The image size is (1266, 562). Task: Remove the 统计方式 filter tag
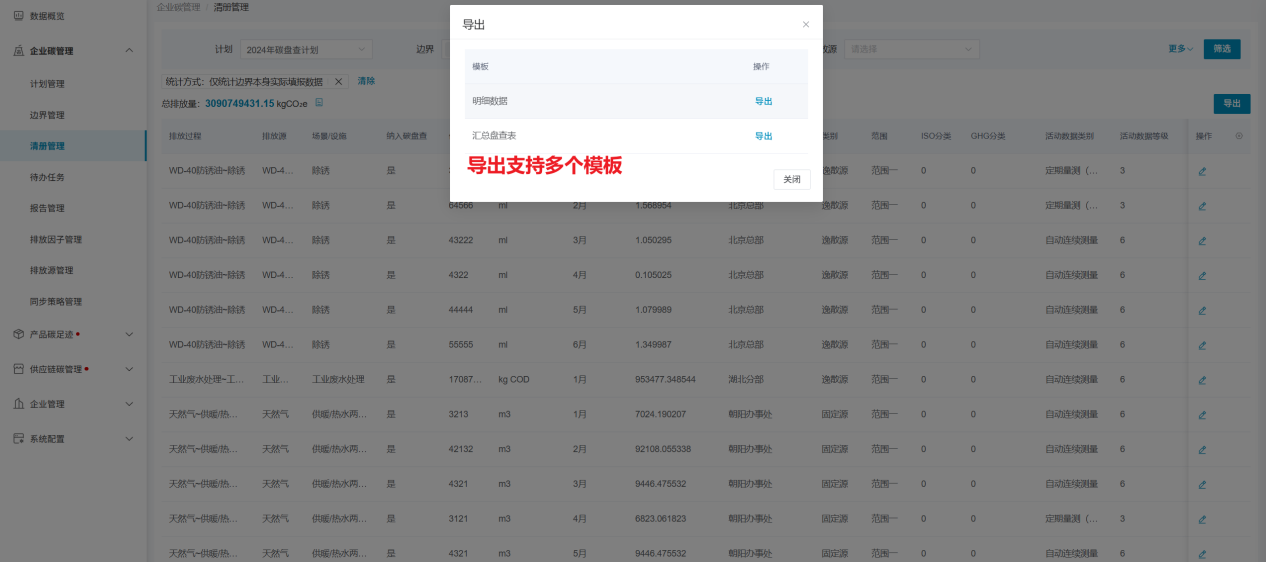(x=338, y=82)
